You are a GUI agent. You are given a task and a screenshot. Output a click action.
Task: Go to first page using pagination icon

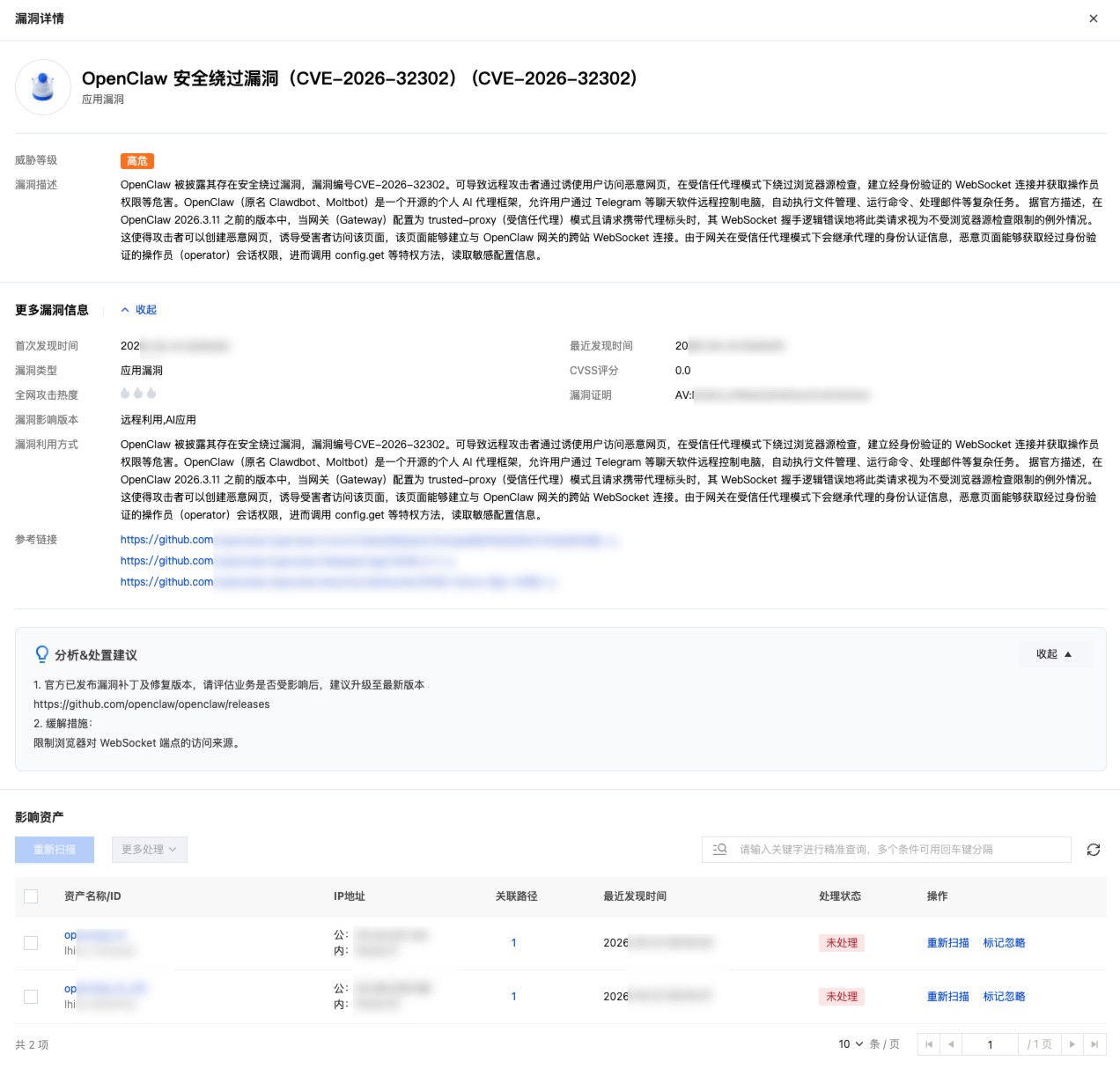tap(929, 1044)
